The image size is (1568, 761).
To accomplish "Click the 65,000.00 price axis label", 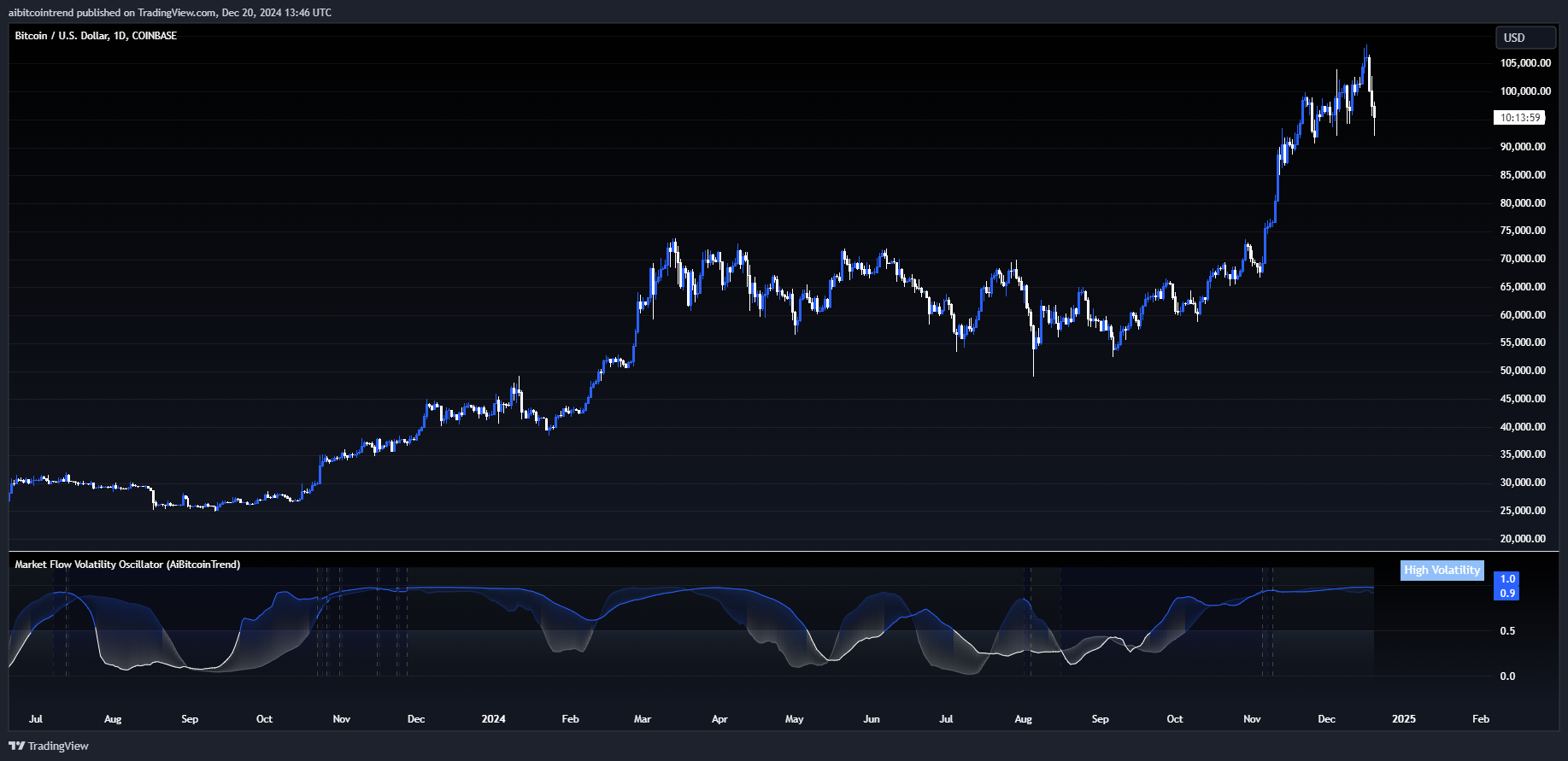I will click(1523, 287).
